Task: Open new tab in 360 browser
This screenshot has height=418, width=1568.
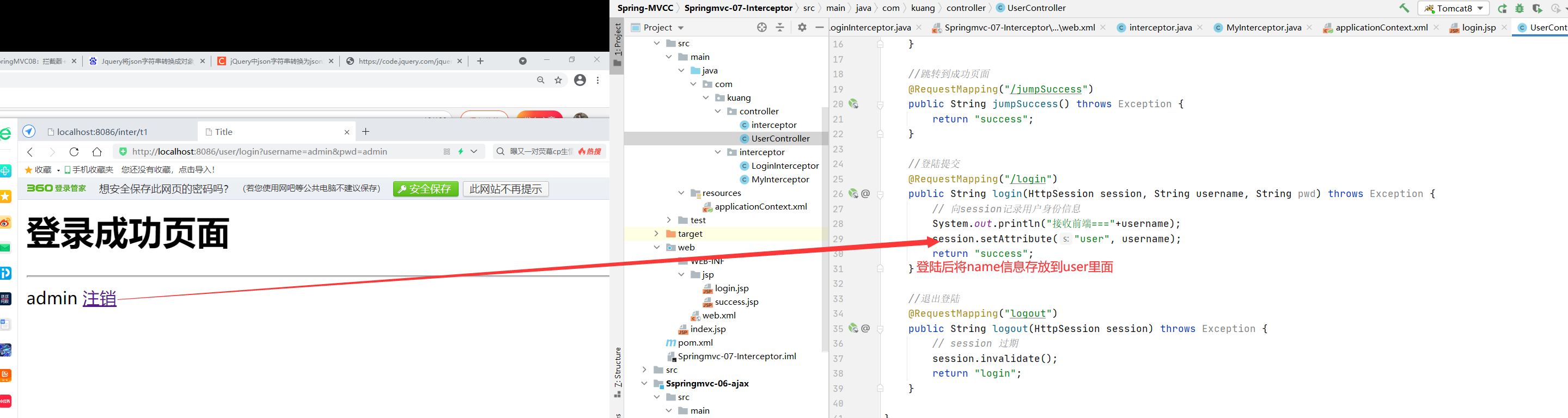Action: coord(366,131)
